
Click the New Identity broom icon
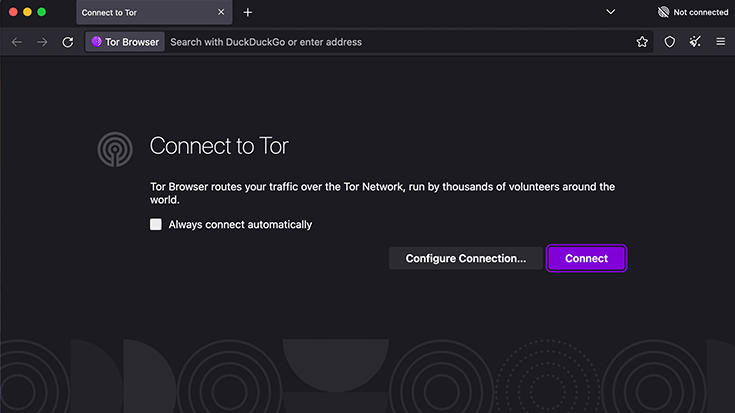click(695, 42)
